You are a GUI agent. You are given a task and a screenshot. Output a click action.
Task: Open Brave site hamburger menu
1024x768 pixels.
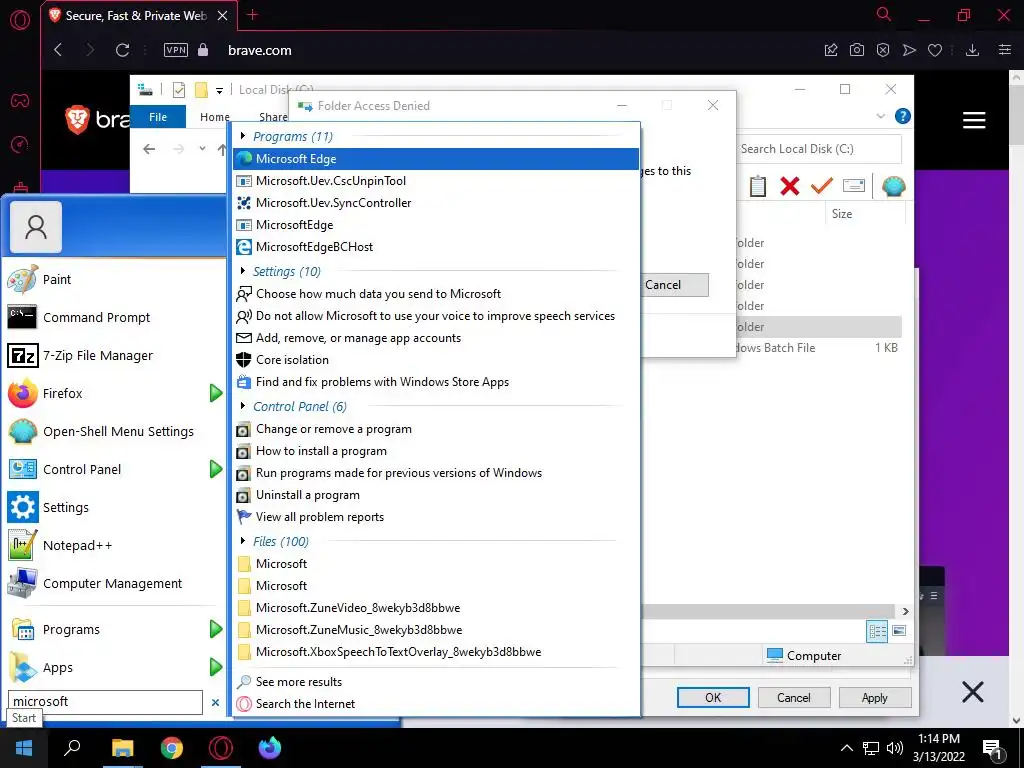click(x=974, y=120)
